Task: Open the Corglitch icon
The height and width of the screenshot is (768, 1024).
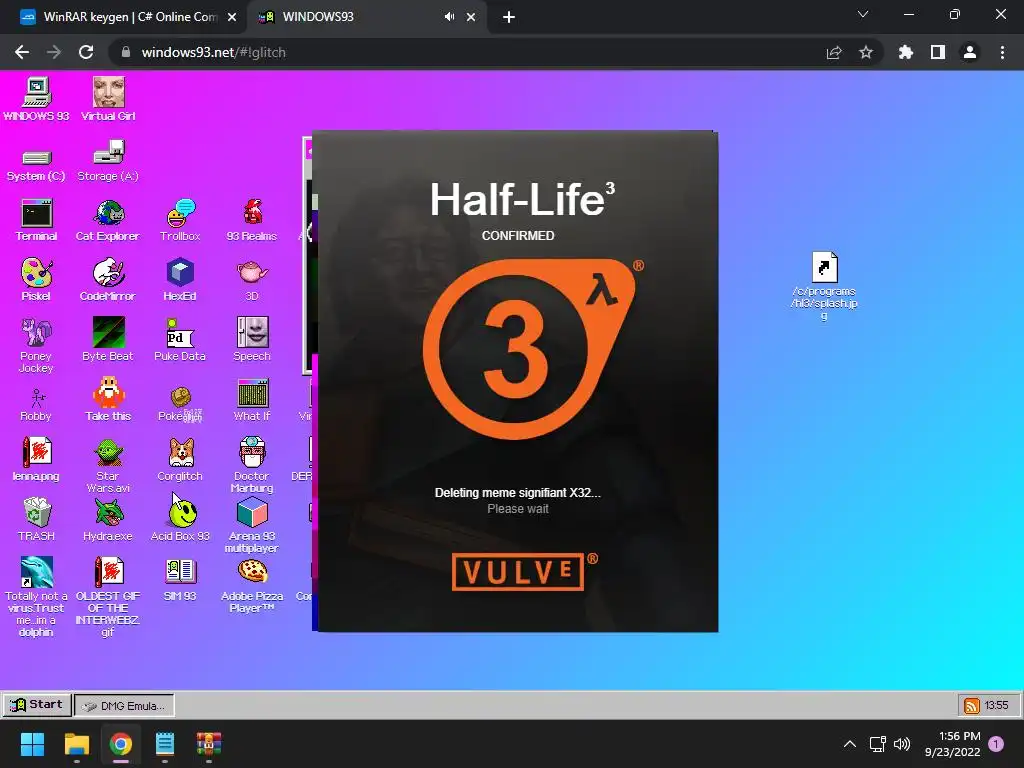Action: coord(180,460)
